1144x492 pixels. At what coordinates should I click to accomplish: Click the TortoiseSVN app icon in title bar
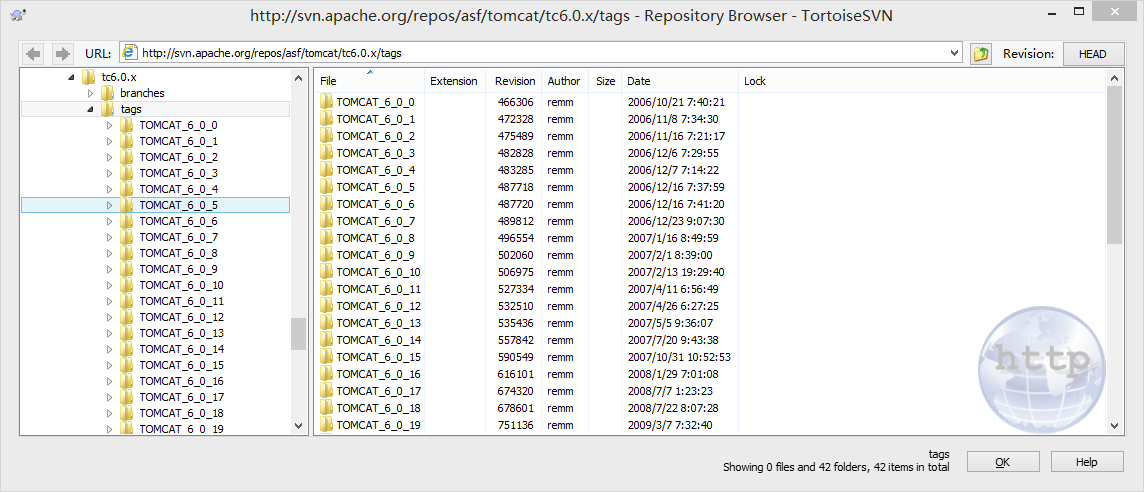(x=20, y=15)
